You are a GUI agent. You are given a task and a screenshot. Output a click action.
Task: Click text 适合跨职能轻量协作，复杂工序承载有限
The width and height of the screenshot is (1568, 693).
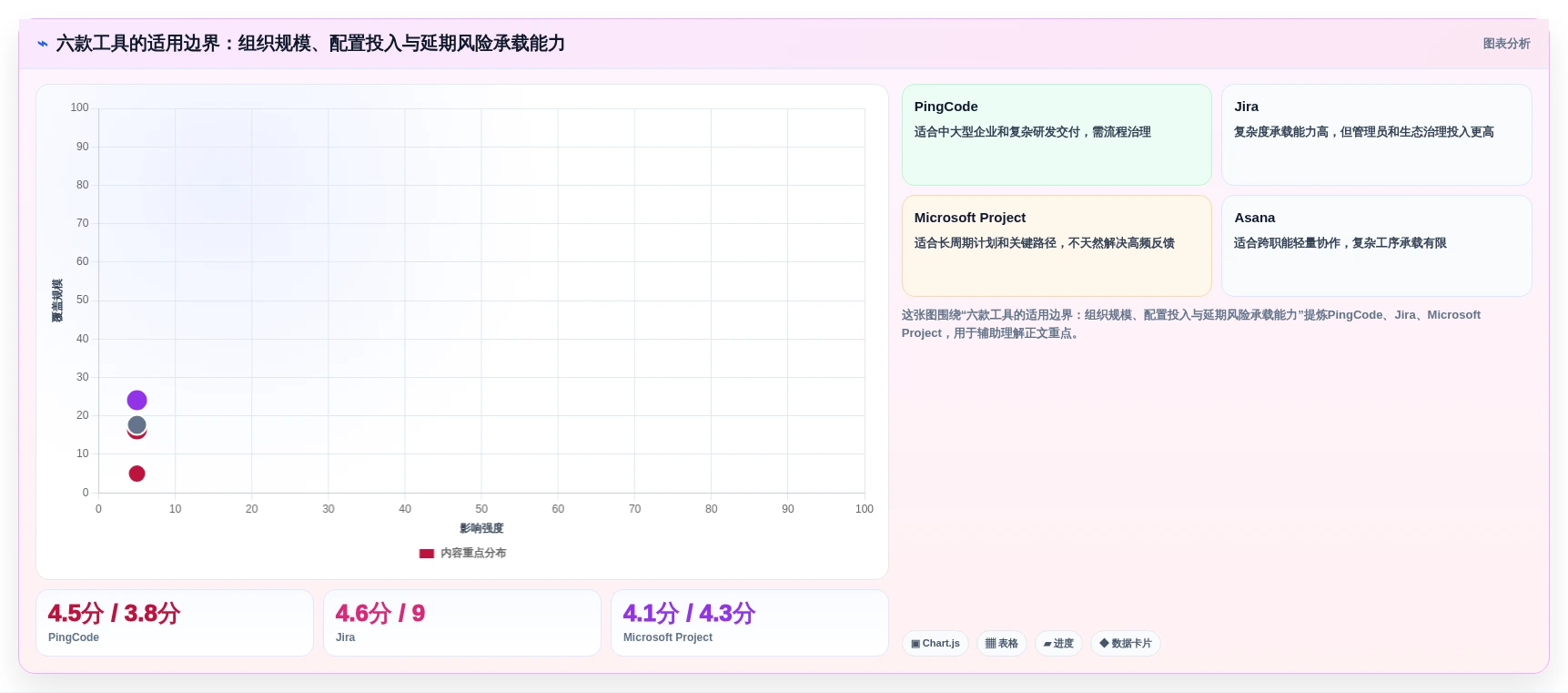pyautogui.click(x=1340, y=243)
